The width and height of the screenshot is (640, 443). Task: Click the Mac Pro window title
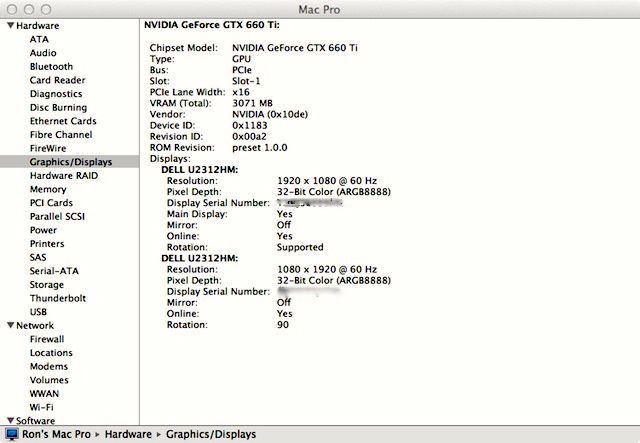(x=319, y=9)
